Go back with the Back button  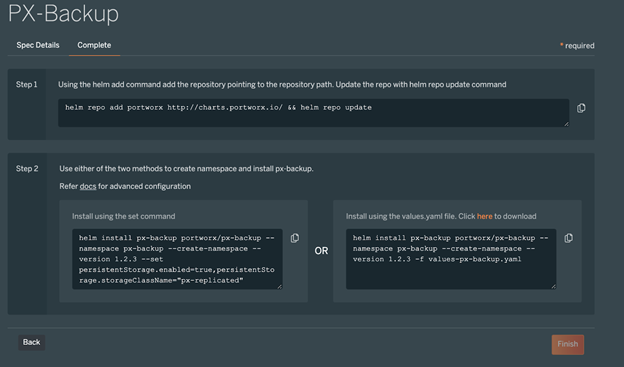[31, 342]
